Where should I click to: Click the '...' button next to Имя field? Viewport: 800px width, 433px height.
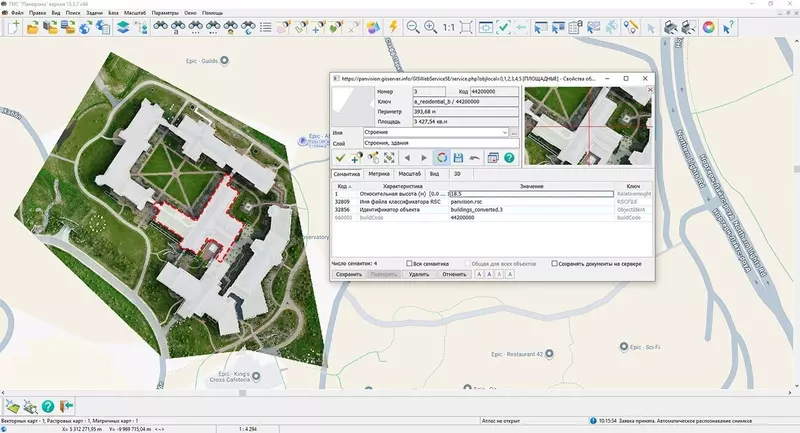(x=514, y=133)
